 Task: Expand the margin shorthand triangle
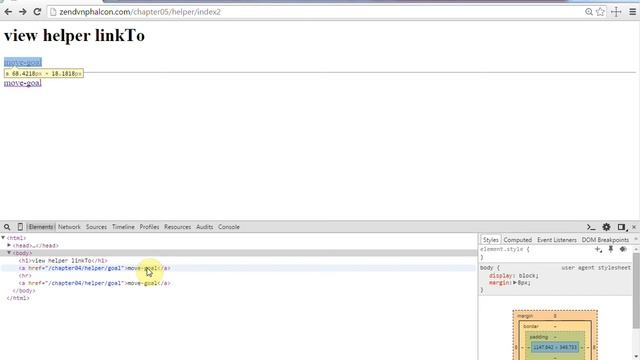coord(515,282)
